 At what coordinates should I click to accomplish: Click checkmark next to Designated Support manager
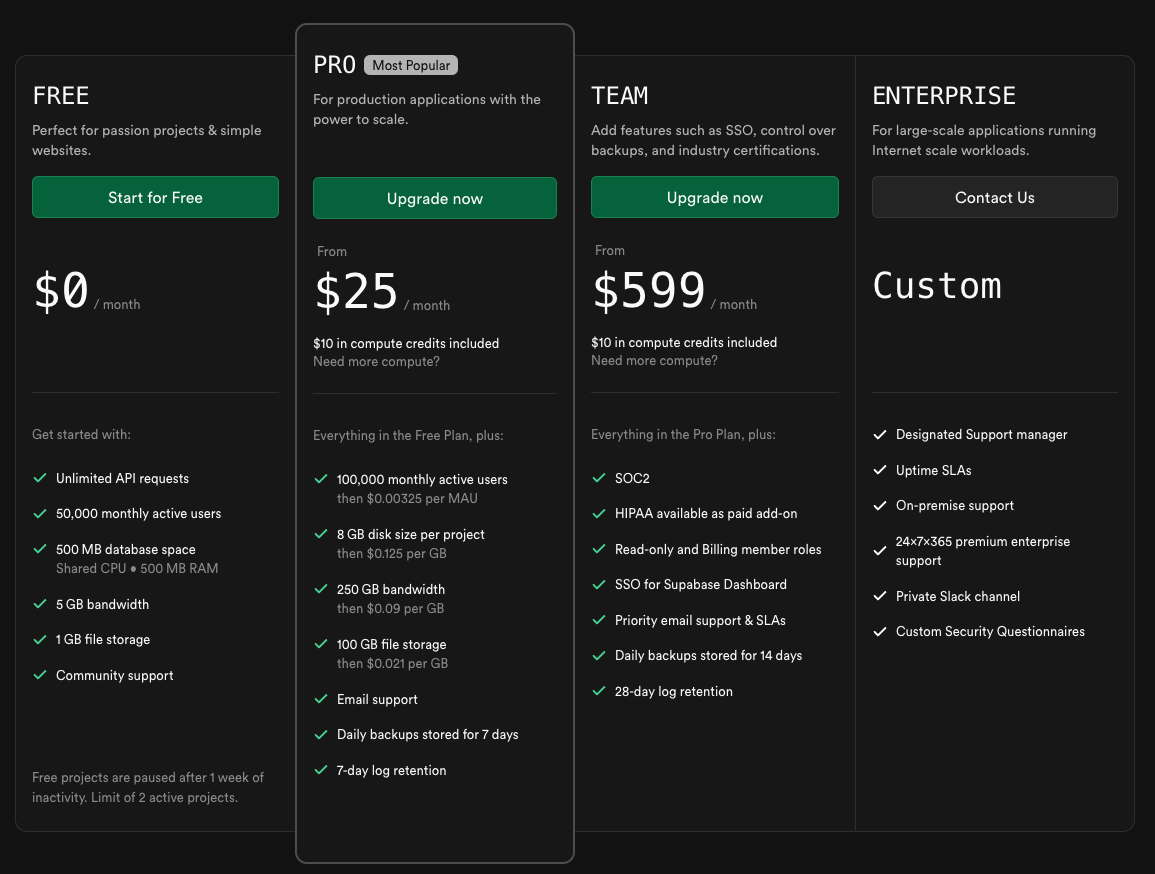tap(880, 435)
